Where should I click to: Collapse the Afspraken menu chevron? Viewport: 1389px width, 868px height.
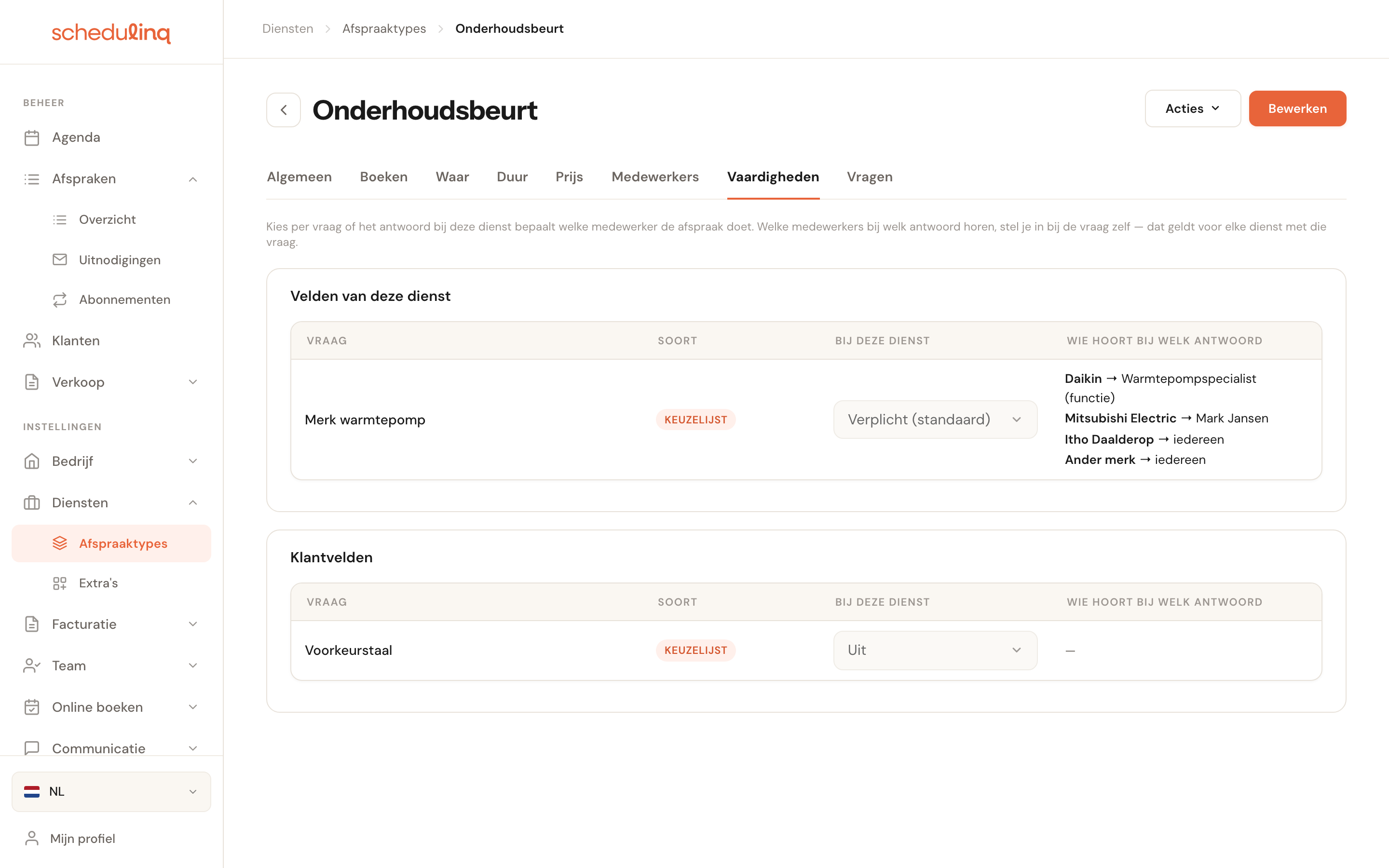[193, 179]
